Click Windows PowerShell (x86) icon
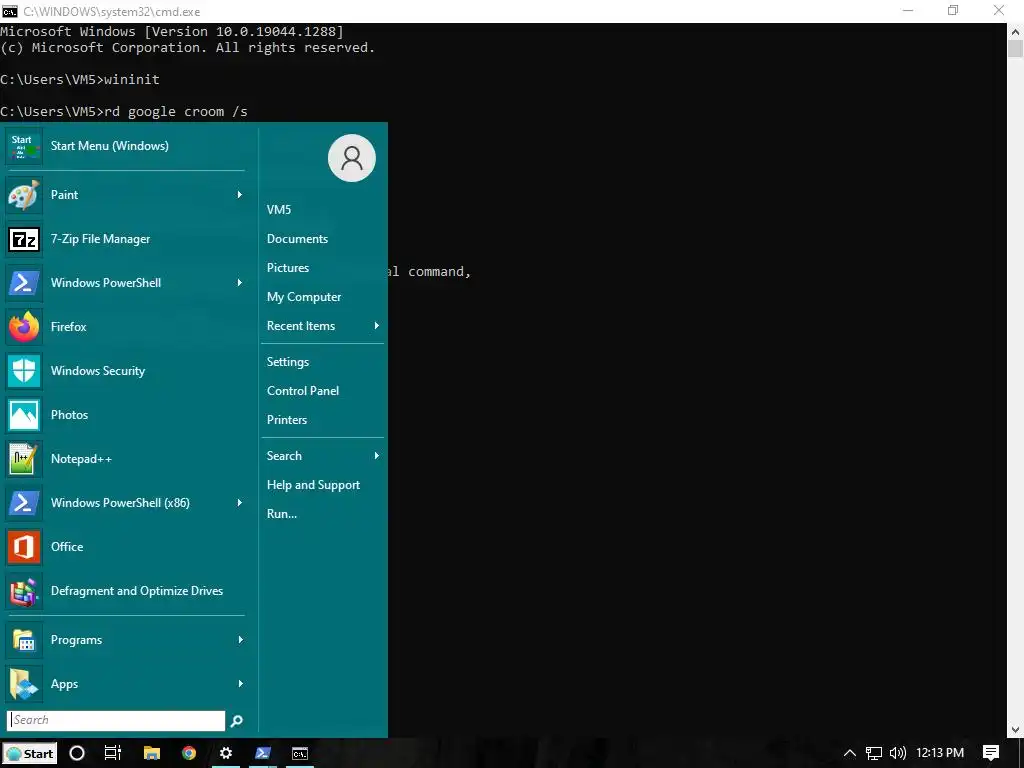The height and width of the screenshot is (768, 1024). click(x=24, y=503)
